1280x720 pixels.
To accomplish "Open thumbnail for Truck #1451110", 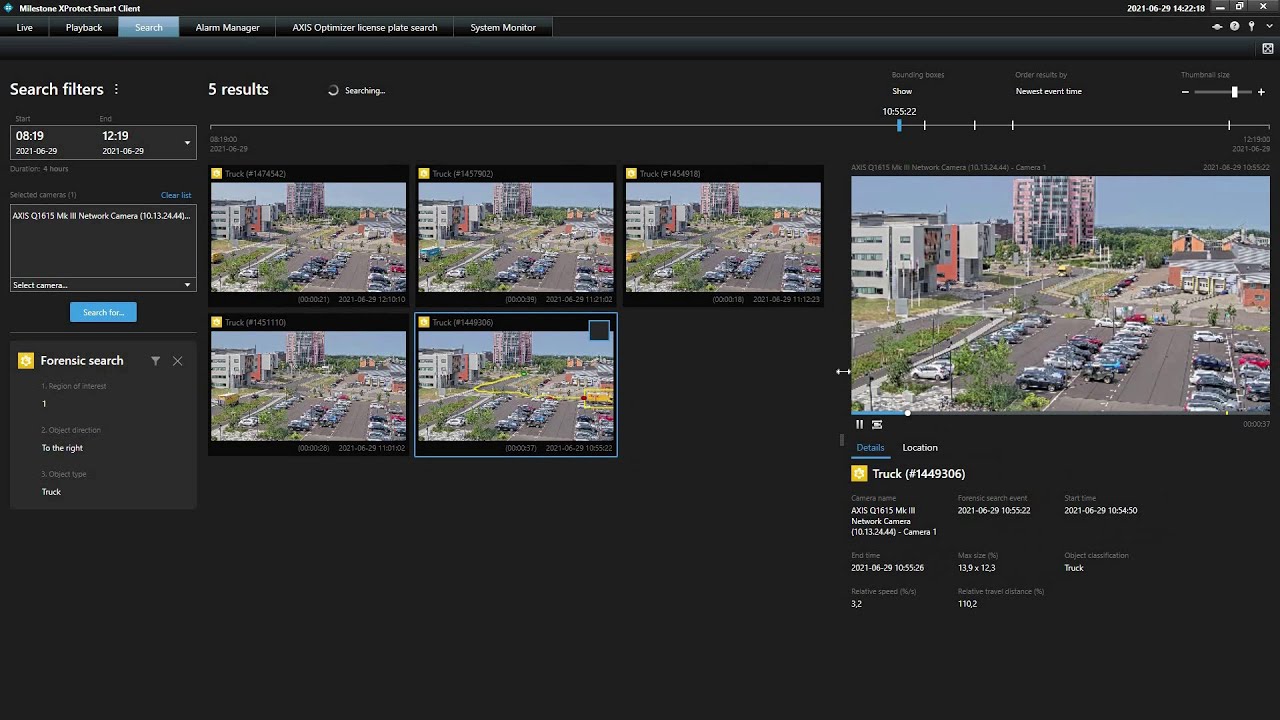I will click(x=308, y=385).
